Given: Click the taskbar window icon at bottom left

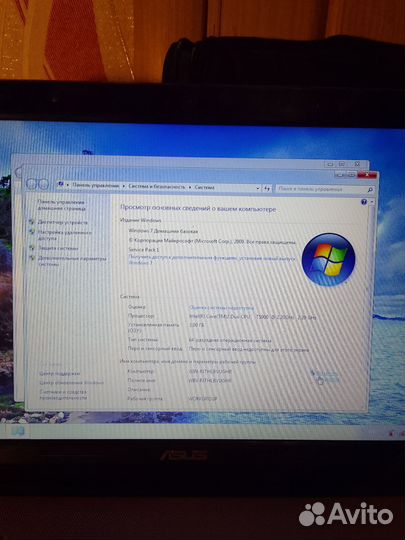Looking at the screenshot, I should [17, 431].
